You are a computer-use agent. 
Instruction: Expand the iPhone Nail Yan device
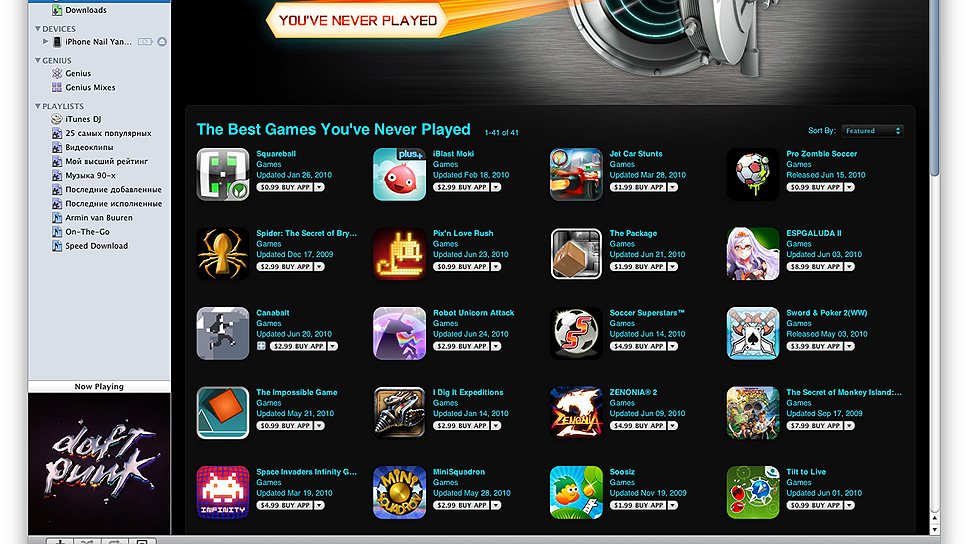tap(45, 42)
